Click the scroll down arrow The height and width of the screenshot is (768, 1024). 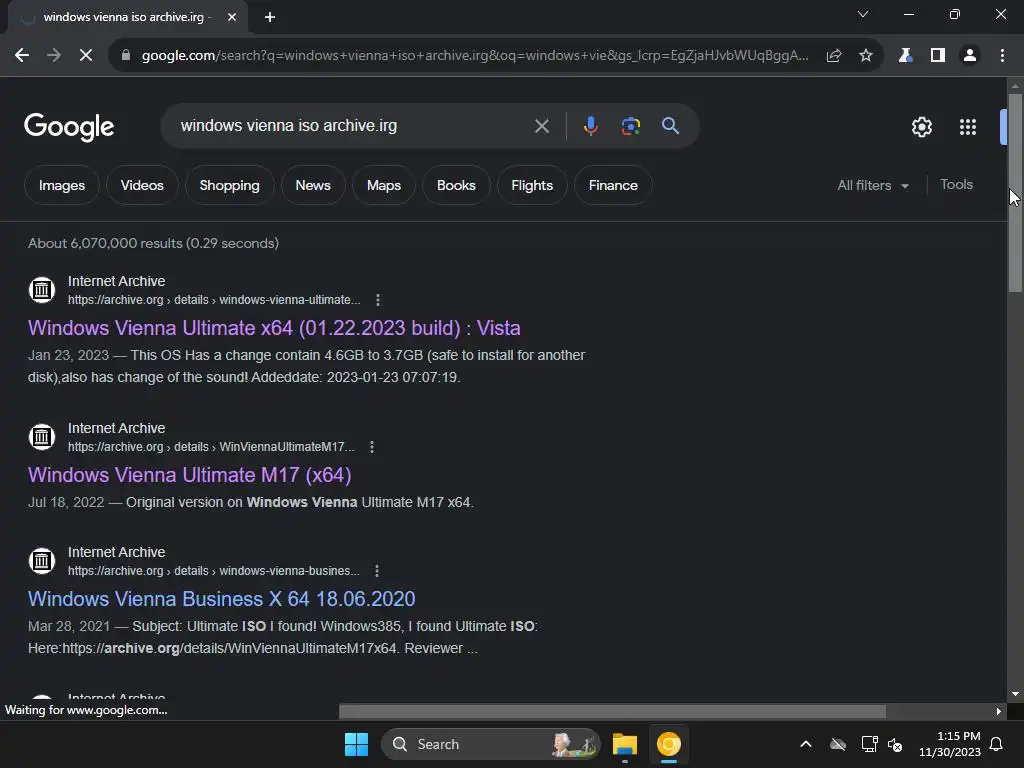click(x=1015, y=694)
